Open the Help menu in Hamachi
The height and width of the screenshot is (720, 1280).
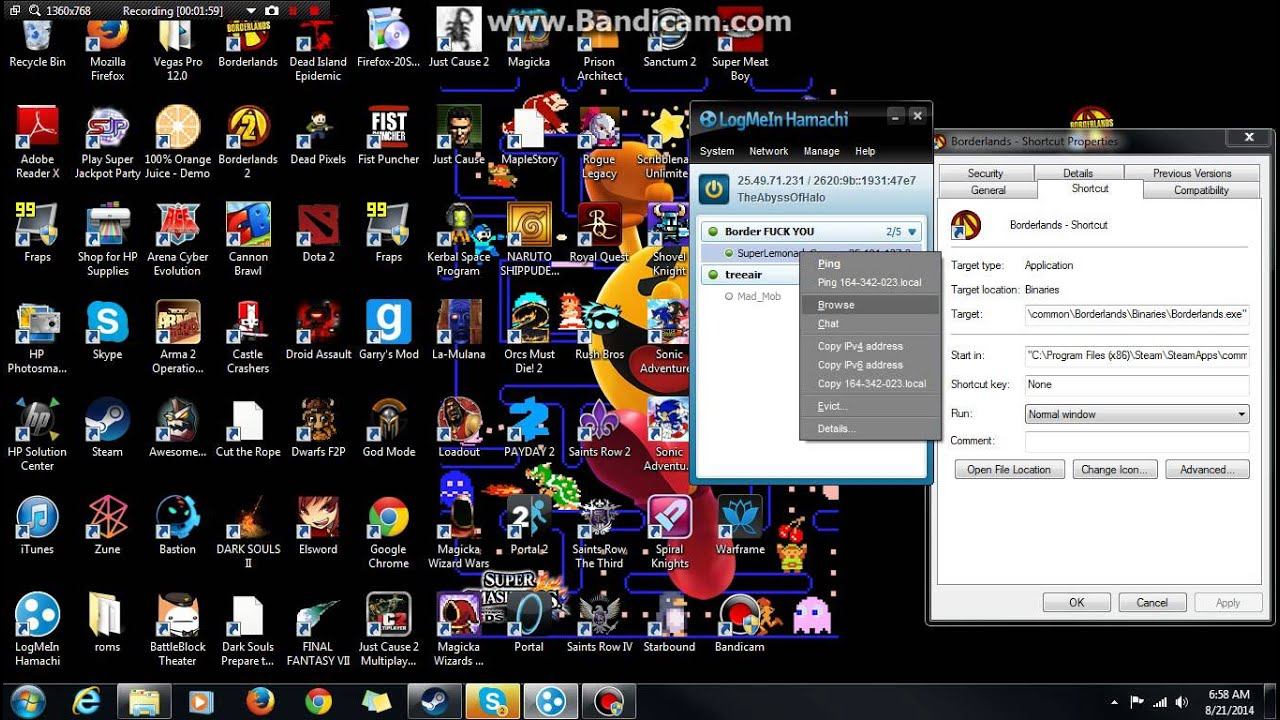(x=865, y=151)
